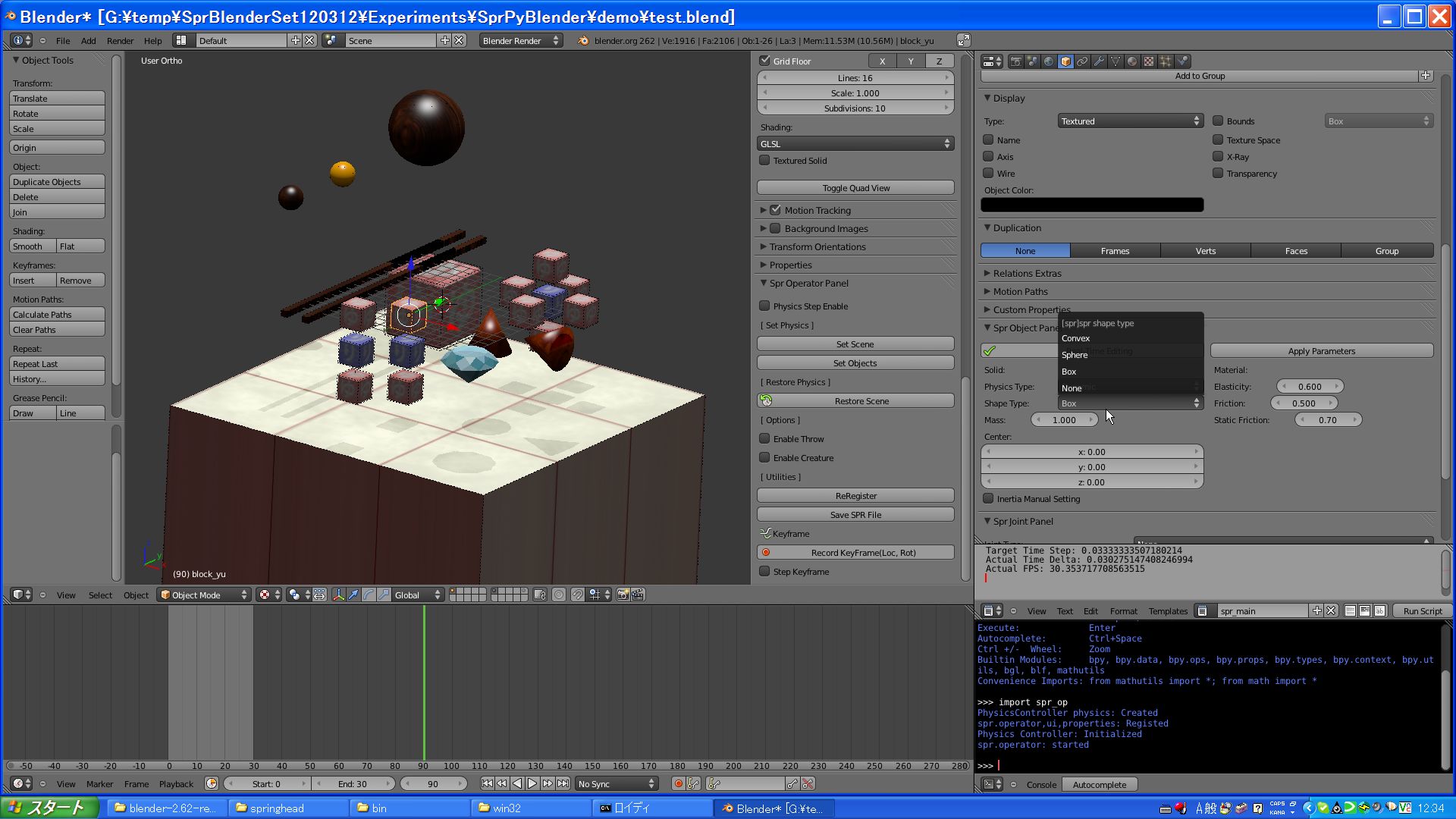Screen dimensions: 1456x819
Task: Enable the Enable Creature option
Action: click(764, 457)
